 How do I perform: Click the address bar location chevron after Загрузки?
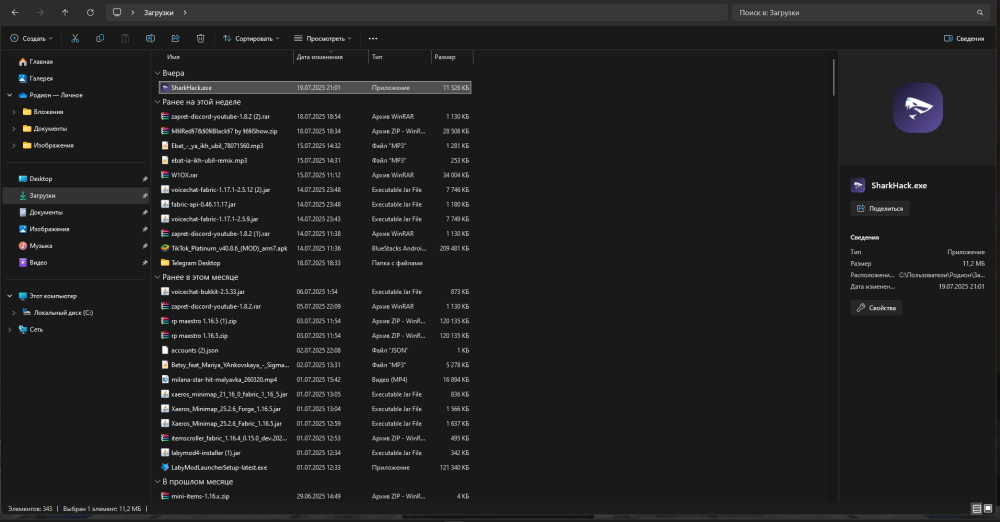point(185,12)
